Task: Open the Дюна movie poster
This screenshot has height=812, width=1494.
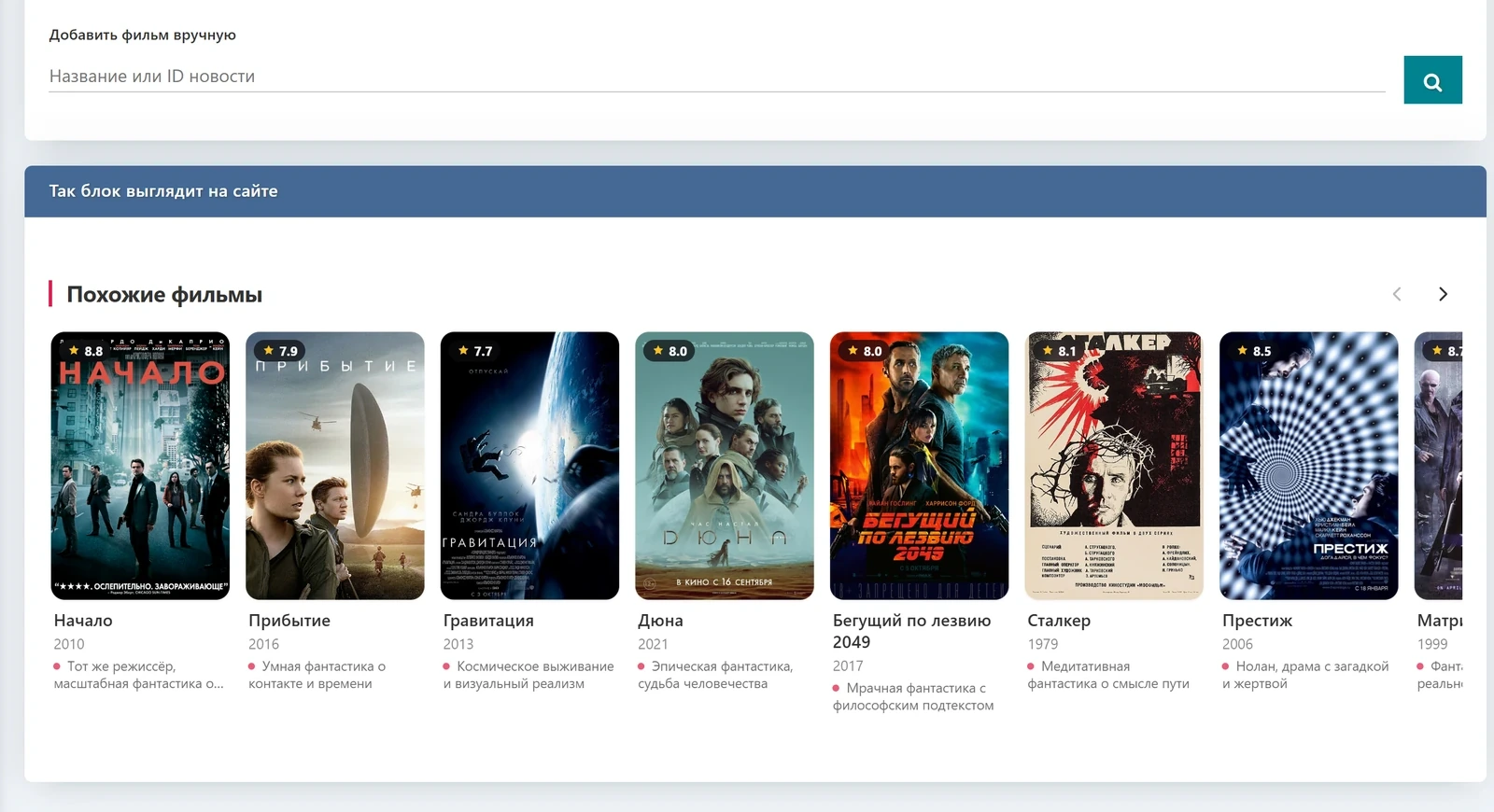Action: (x=725, y=466)
